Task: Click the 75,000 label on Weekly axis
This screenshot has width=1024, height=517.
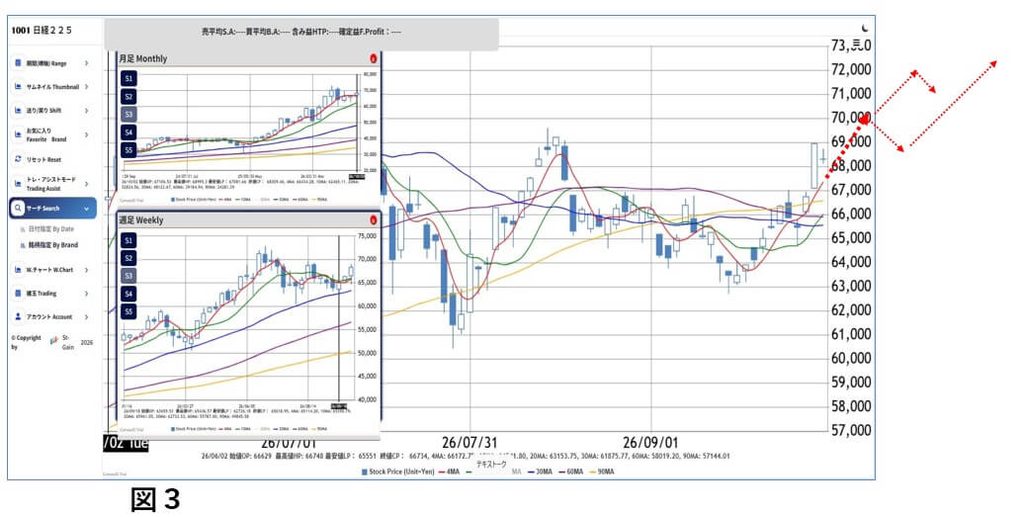Action: 368,236
